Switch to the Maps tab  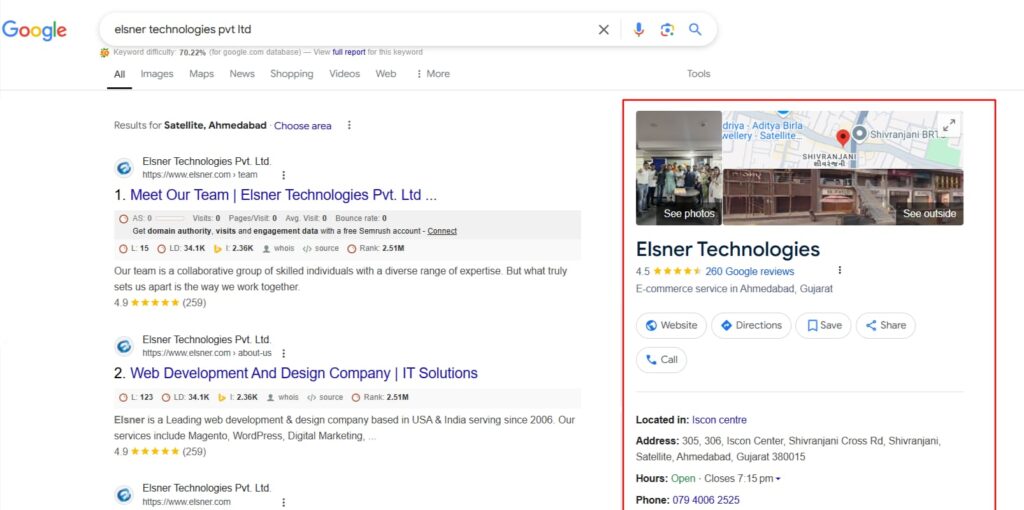[x=202, y=74]
